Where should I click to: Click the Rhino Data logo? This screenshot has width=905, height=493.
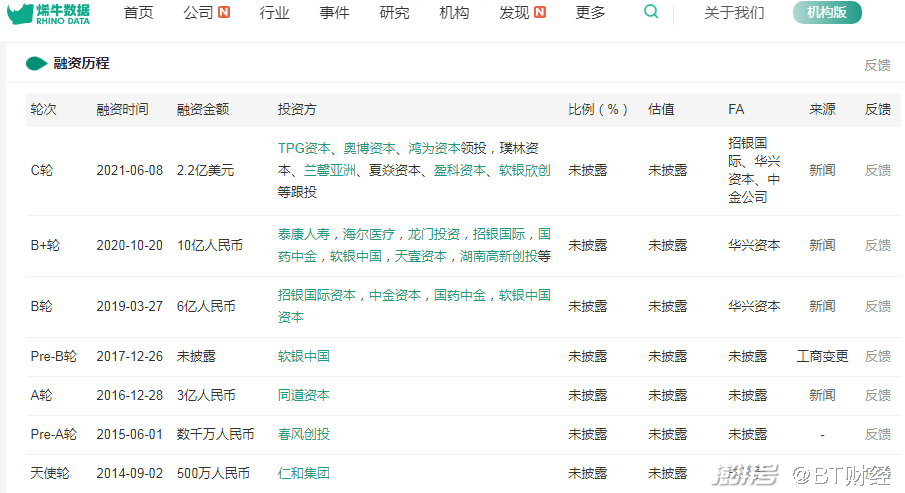tap(48, 13)
